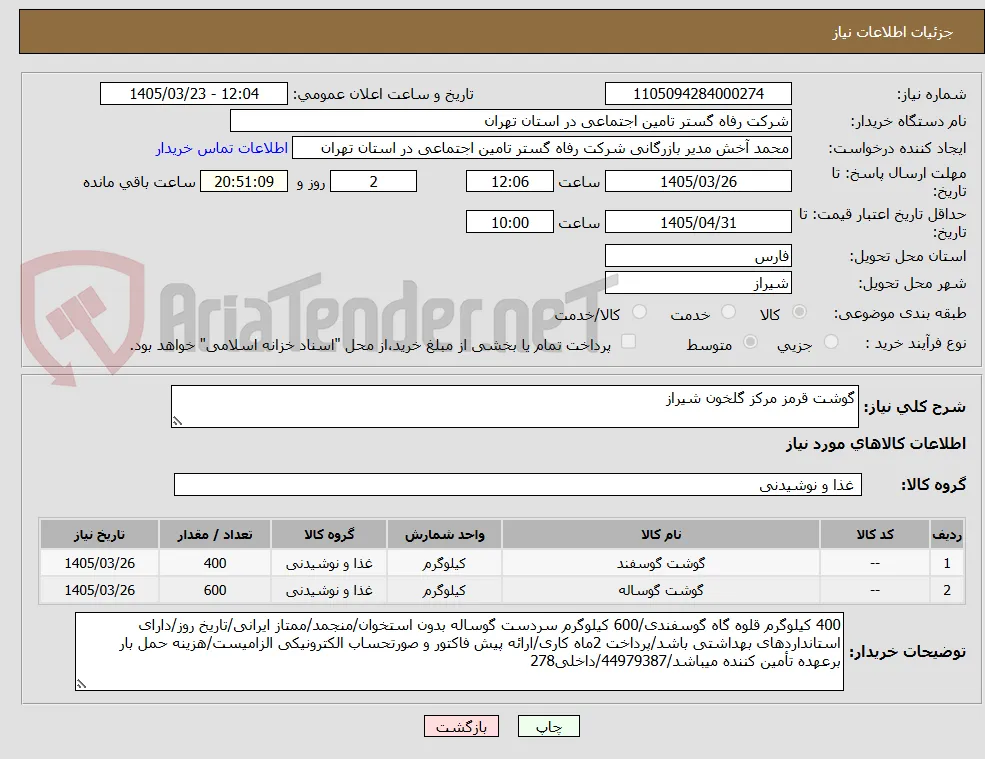Click the validity time field 10:00
The width and height of the screenshot is (985, 759).
point(509,222)
